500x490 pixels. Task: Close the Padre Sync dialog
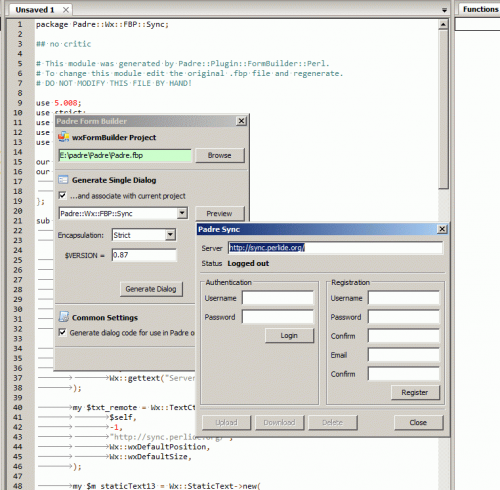(442, 229)
